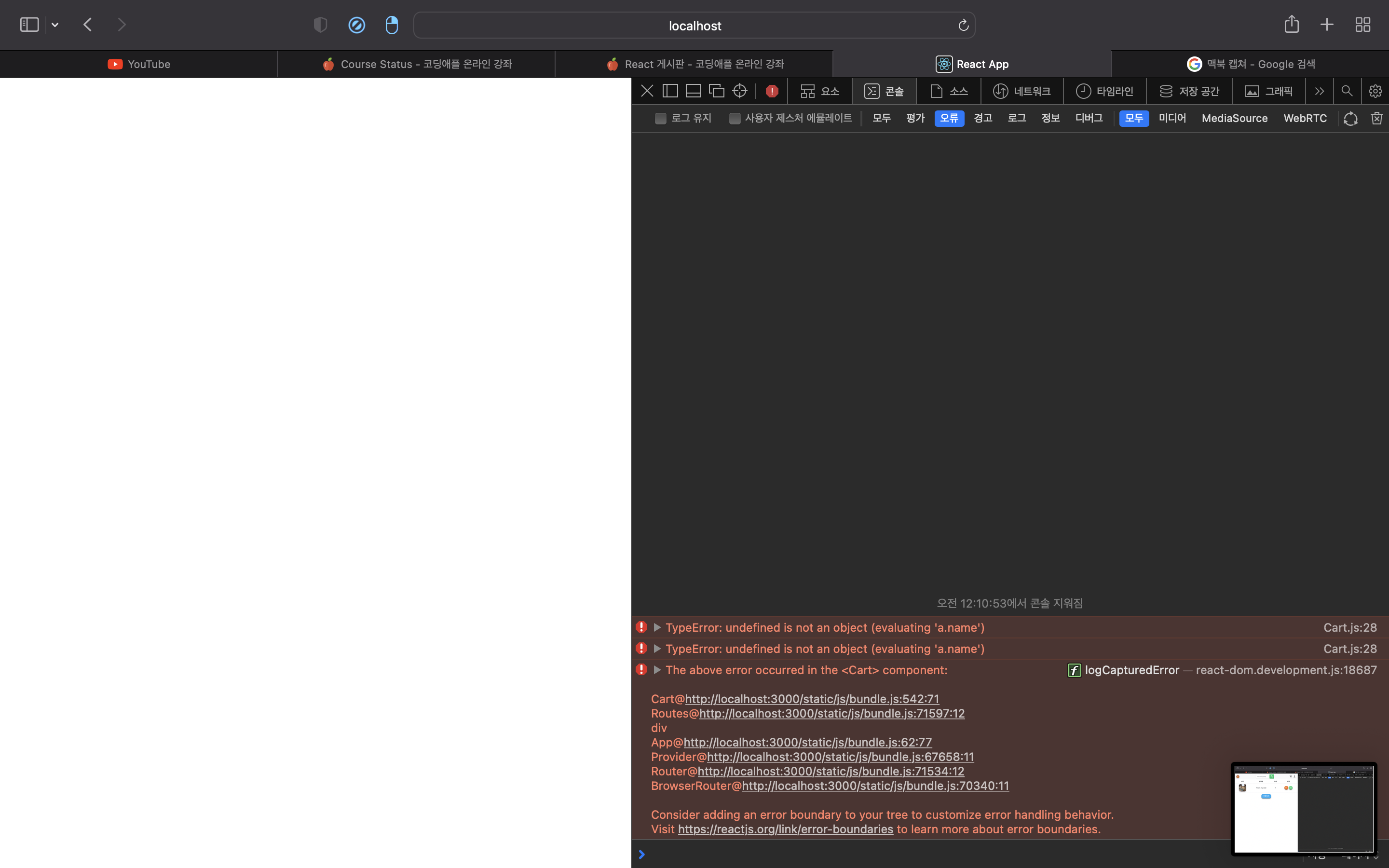Toggle the 디버그 filter
Viewport: 1389px width, 868px height.
pyautogui.click(x=1089, y=118)
